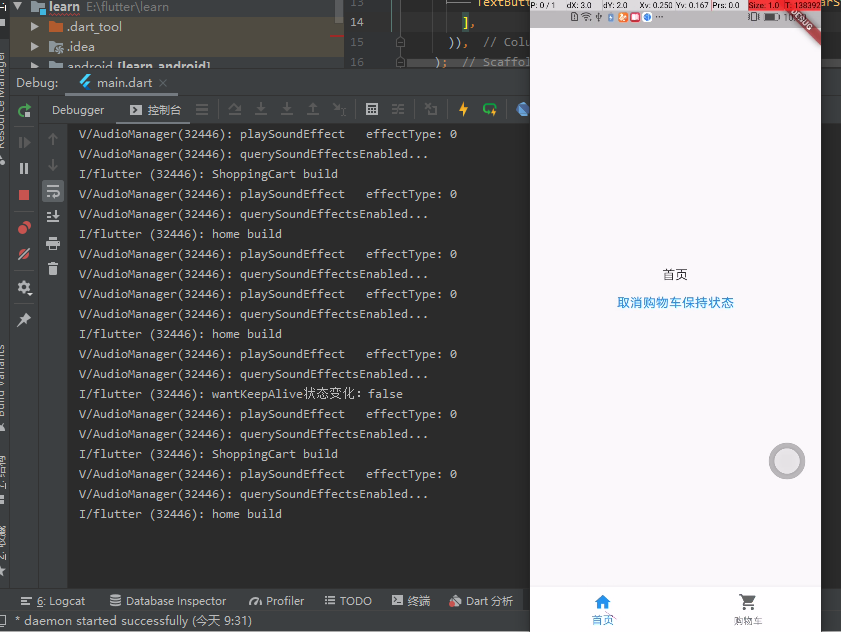Viewport: 841px width, 632px height.
Task: Tap the gray floating circle on emulator
Action: [x=787, y=461]
